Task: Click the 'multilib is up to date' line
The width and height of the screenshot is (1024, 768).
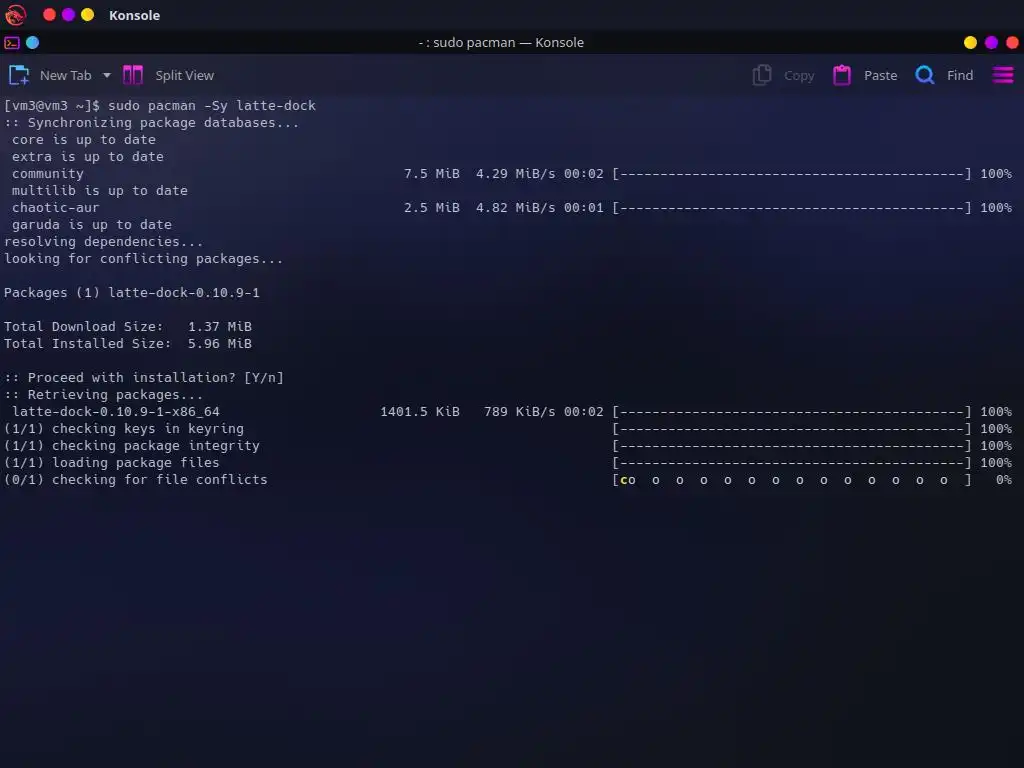Action: pyautogui.click(x=99, y=191)
